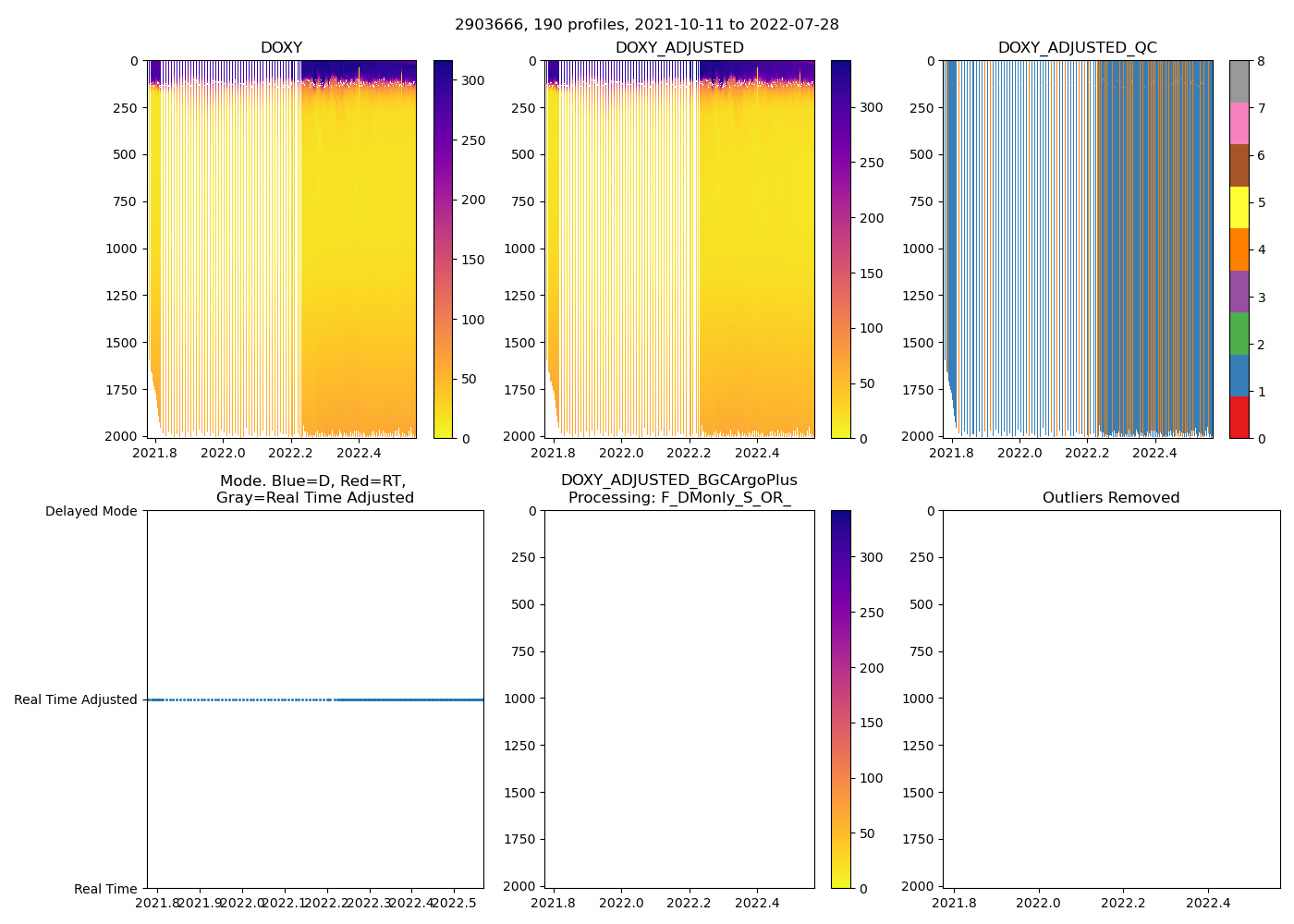Click the Delayed Mode axis label
The image size is (1294, 924).
[91, 511]
